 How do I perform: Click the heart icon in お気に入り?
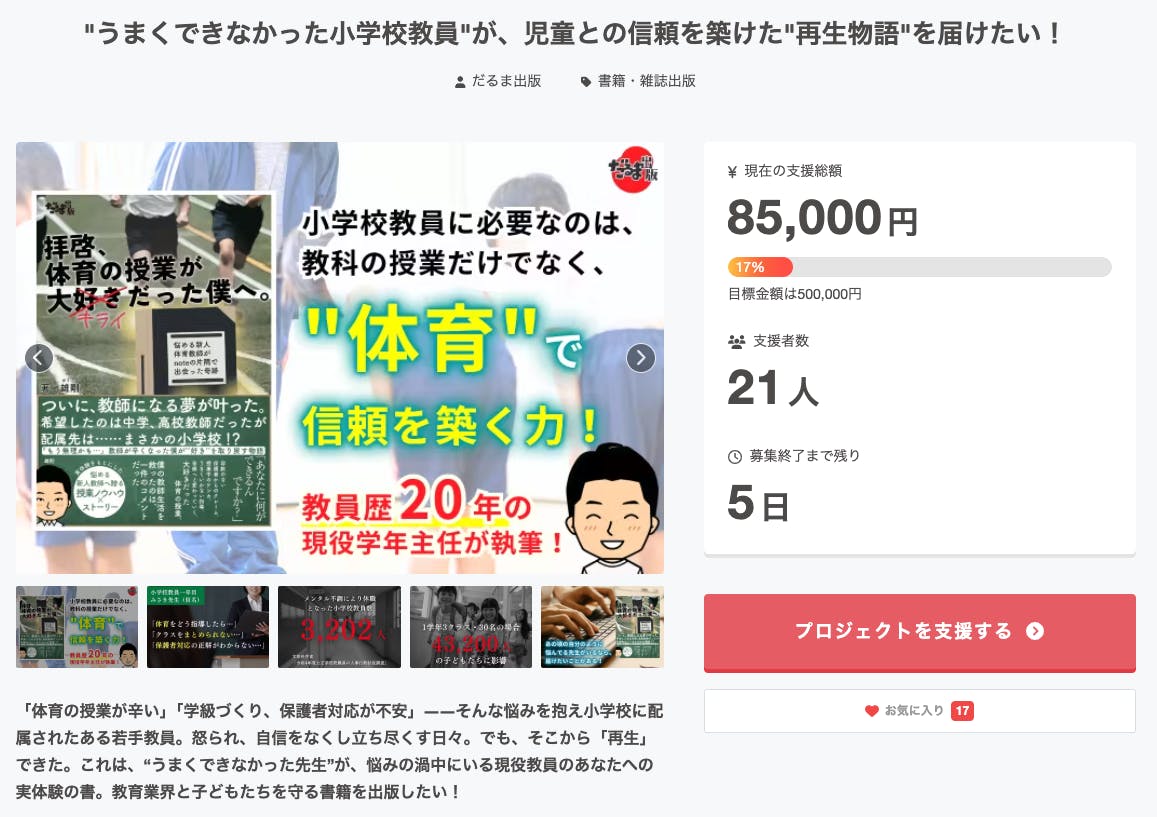tap(871, 711)
